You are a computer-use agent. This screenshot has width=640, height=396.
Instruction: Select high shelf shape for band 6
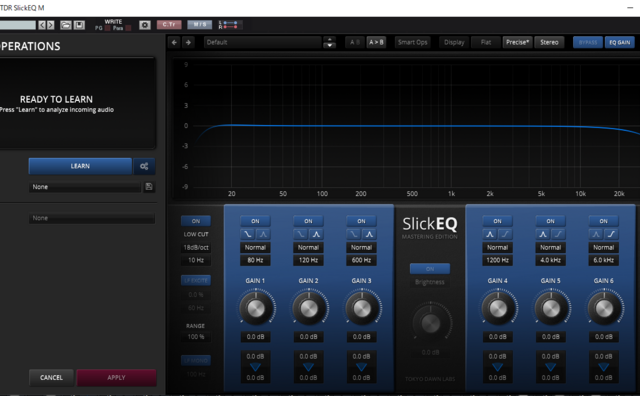[x=611, y=234]
